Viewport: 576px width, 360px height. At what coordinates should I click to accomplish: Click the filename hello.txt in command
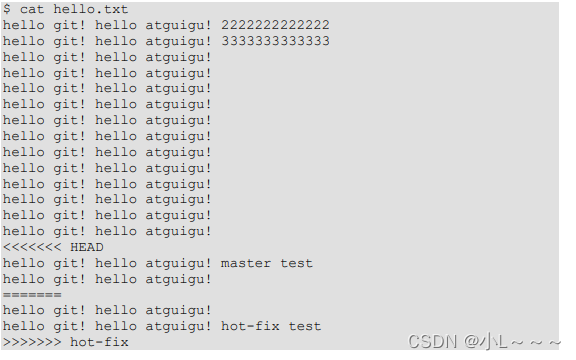[91, 9]
